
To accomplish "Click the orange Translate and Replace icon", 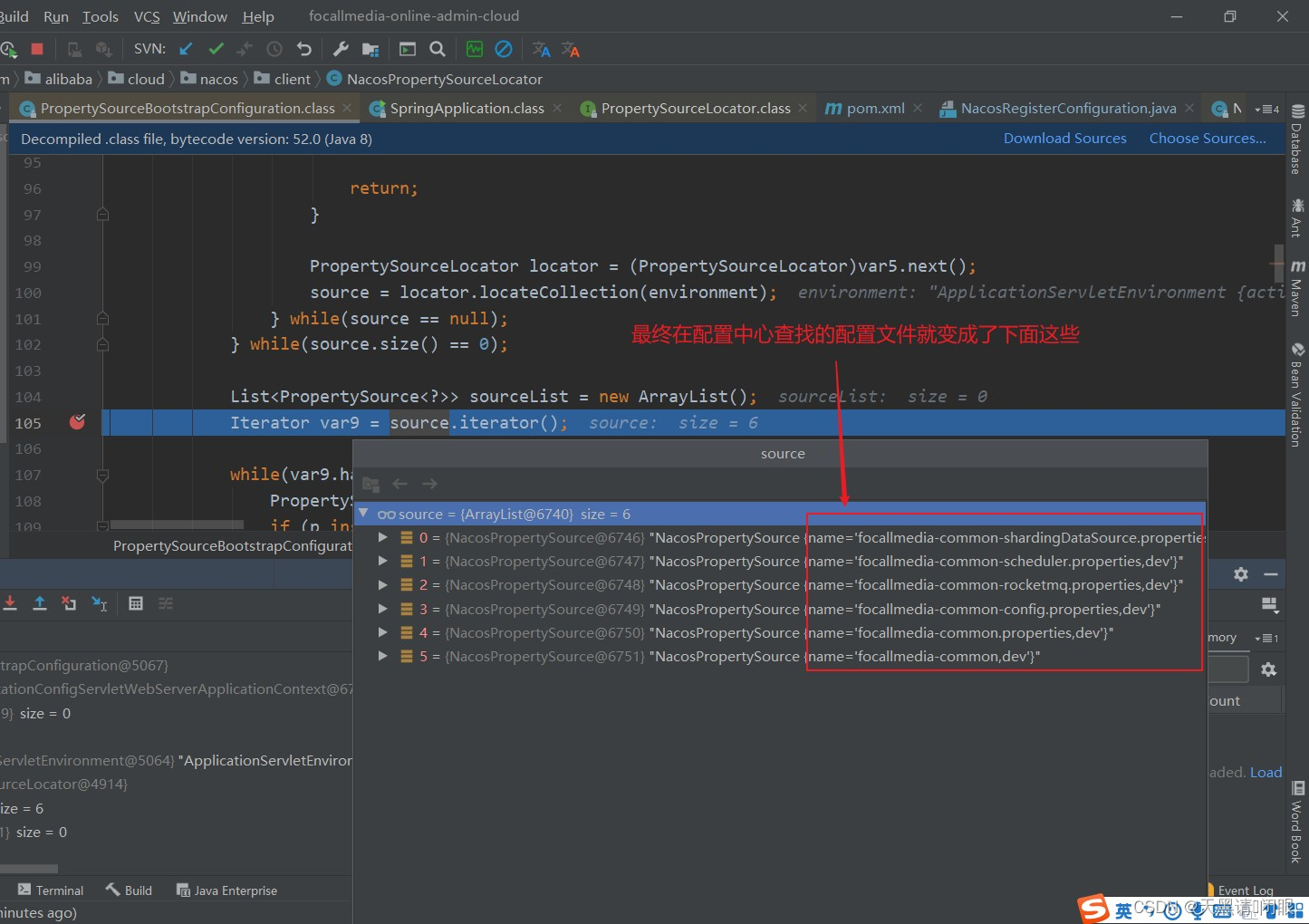I will [571, 49].
